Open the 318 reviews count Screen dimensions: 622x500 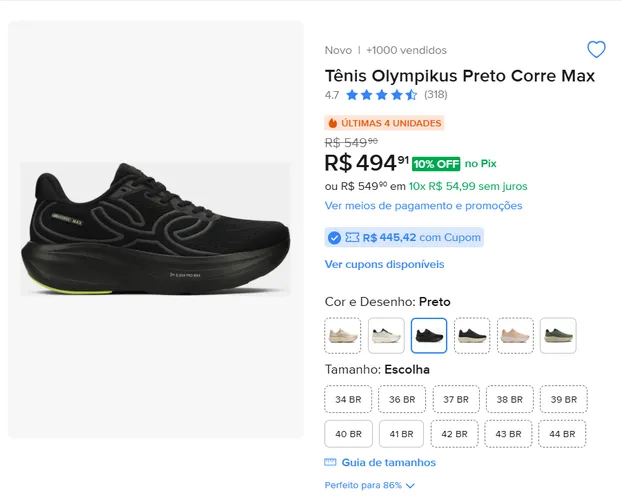point(436,95)
